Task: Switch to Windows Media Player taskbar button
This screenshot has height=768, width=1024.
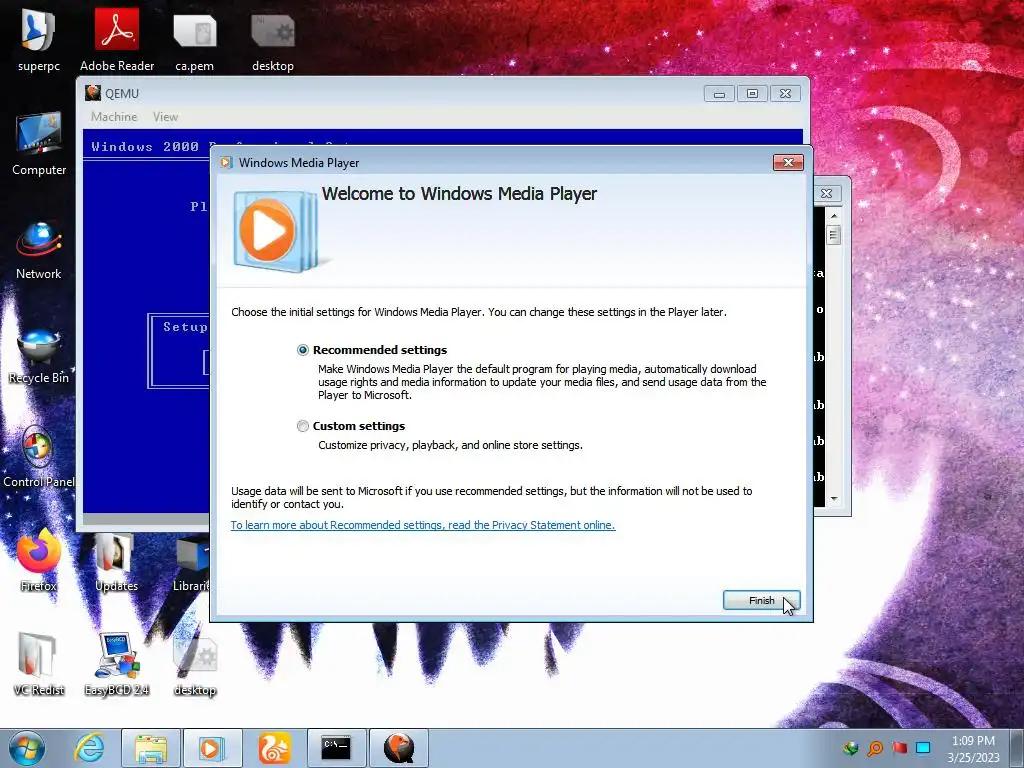Action: [212, 748]
